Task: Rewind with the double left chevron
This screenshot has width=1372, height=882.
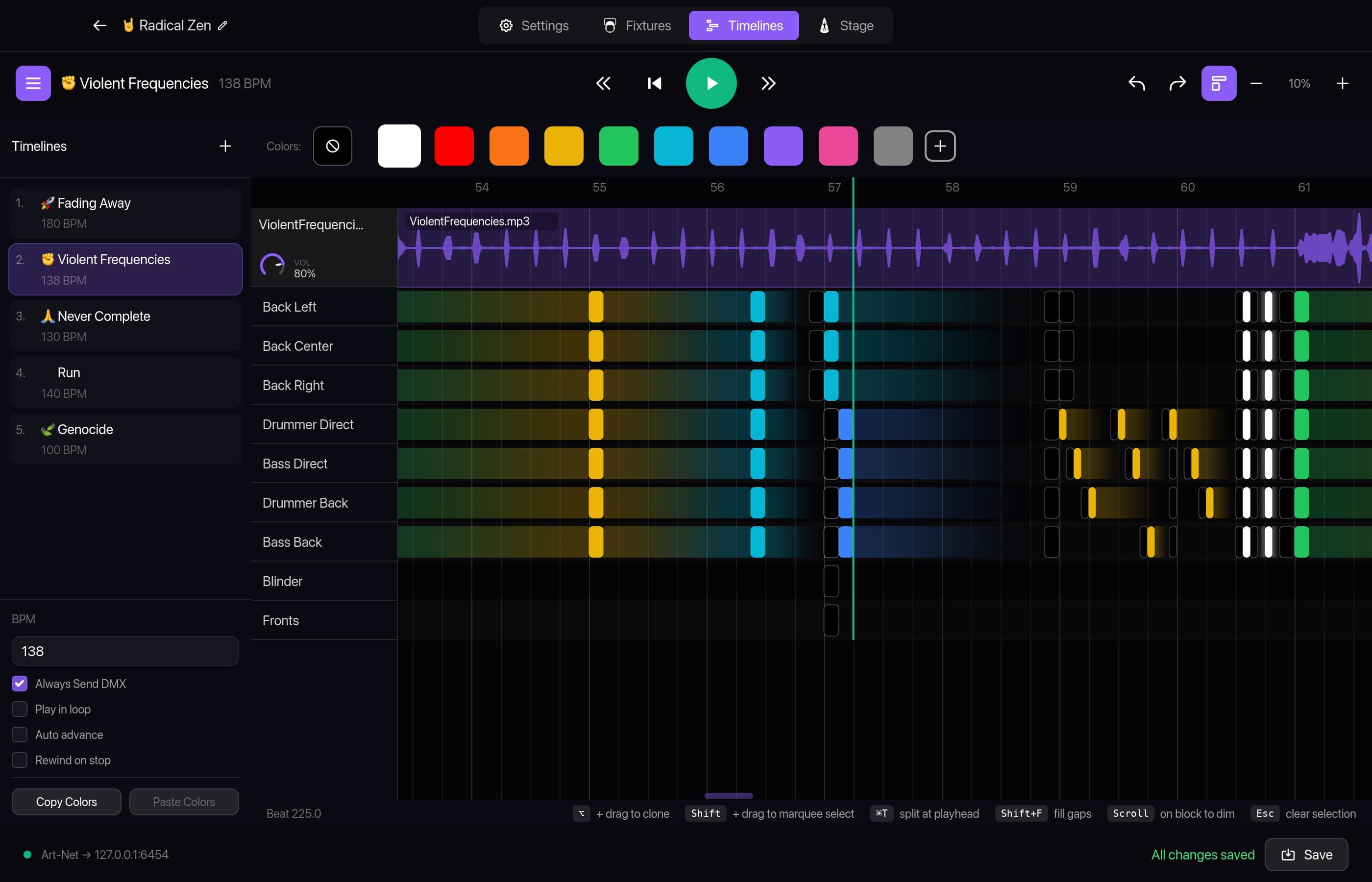Action: click(603, 84)
